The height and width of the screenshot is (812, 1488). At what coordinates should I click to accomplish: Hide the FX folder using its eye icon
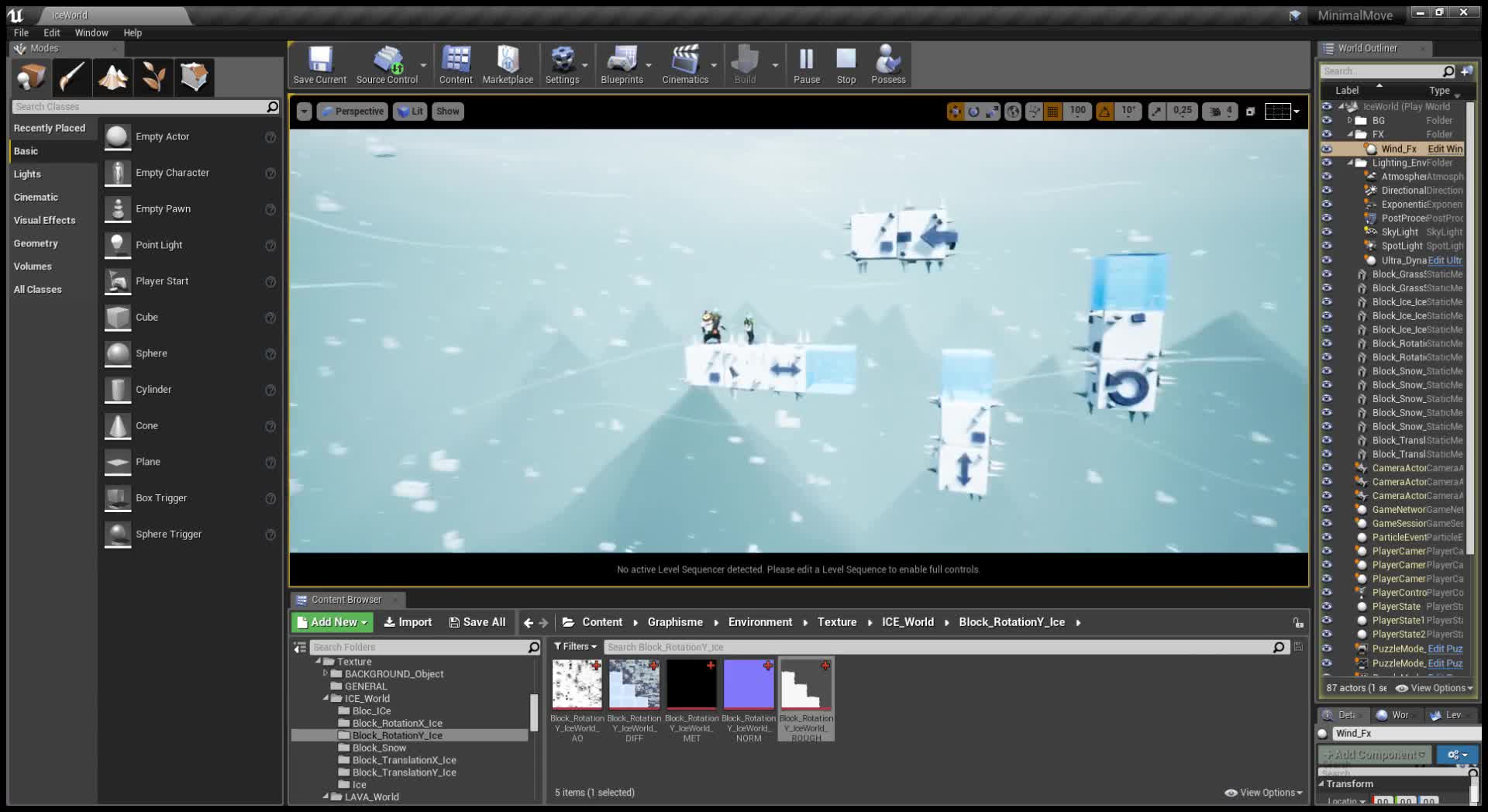click(x=1325, y=134)
